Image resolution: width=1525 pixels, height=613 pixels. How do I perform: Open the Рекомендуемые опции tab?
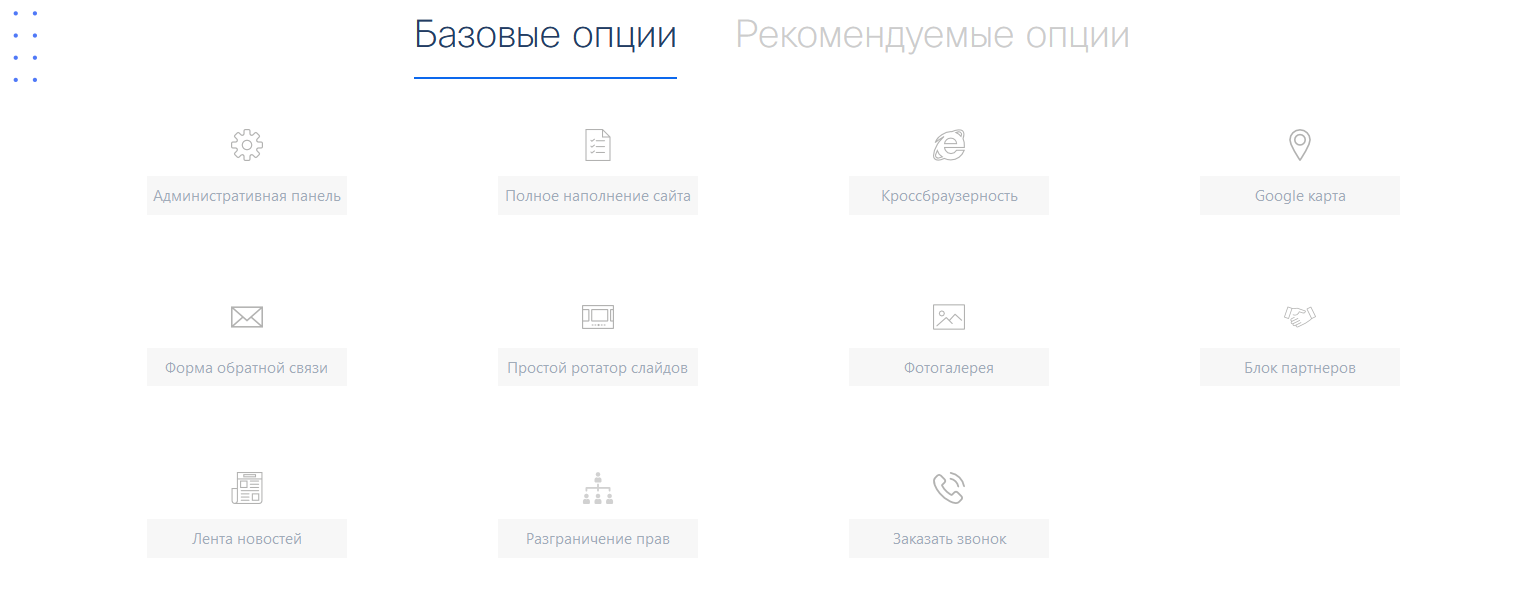932,36
